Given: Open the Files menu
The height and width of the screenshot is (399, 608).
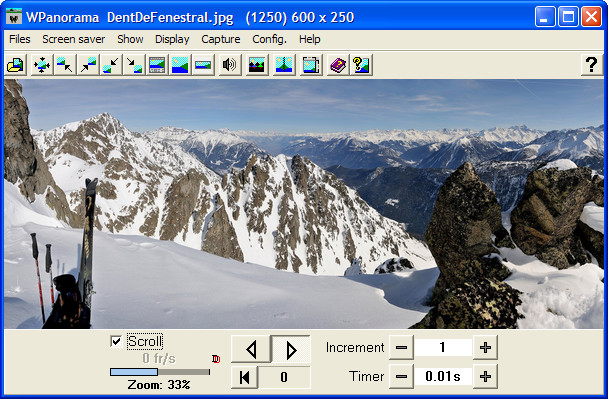Looking at the screenshot, I should (x=20, y=39).
